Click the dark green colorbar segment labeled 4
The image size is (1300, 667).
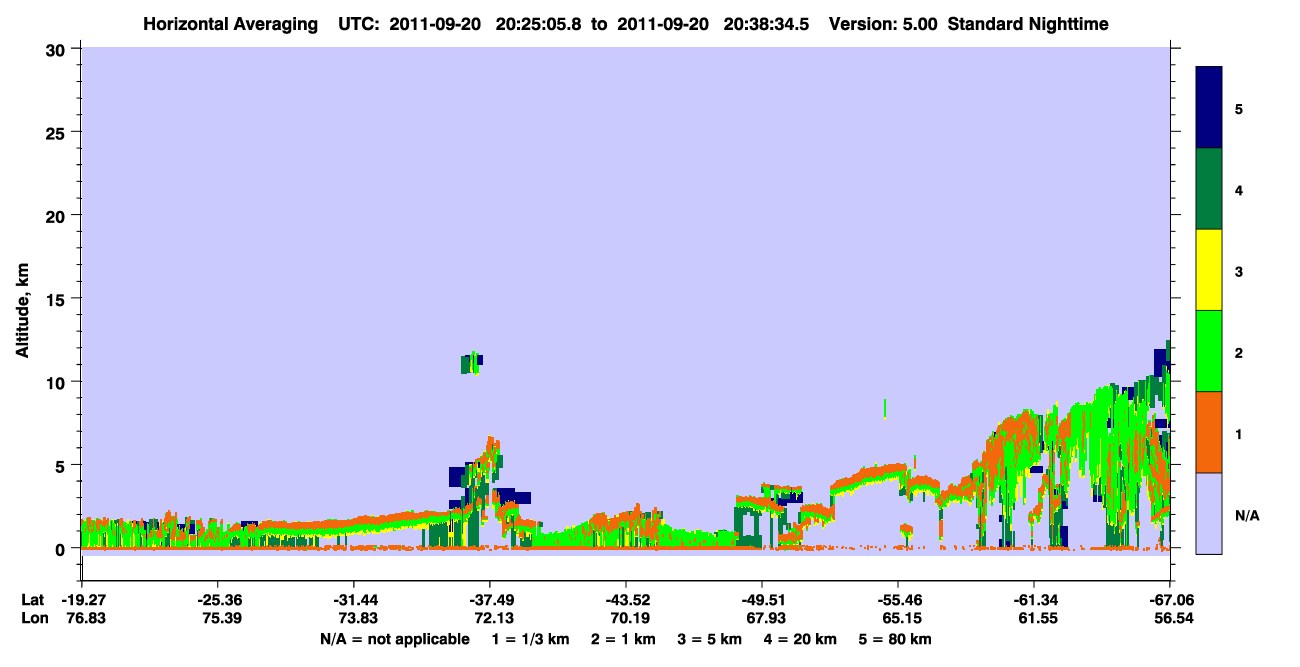[1209, 189]
